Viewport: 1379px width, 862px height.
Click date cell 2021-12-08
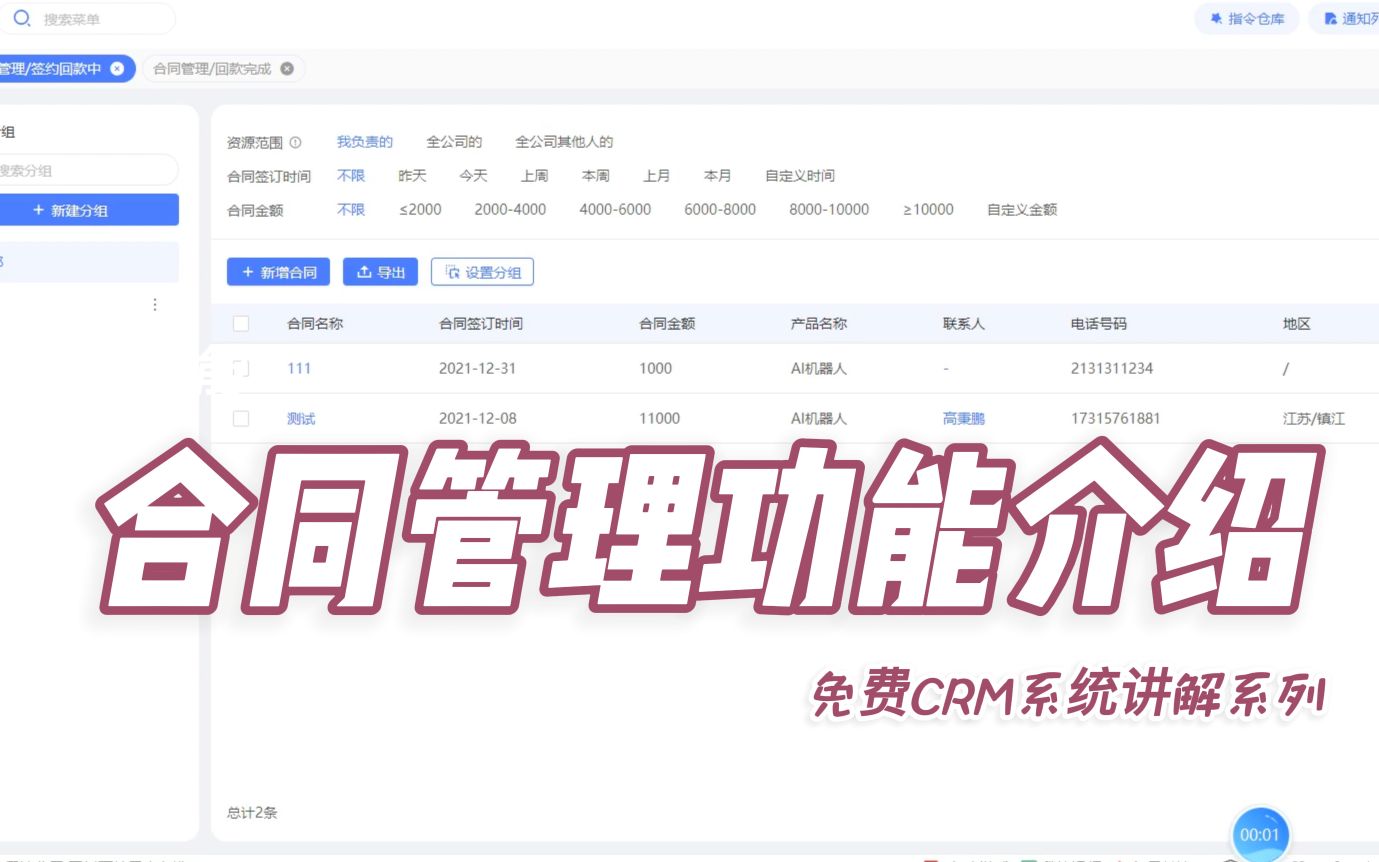point(478,419)
